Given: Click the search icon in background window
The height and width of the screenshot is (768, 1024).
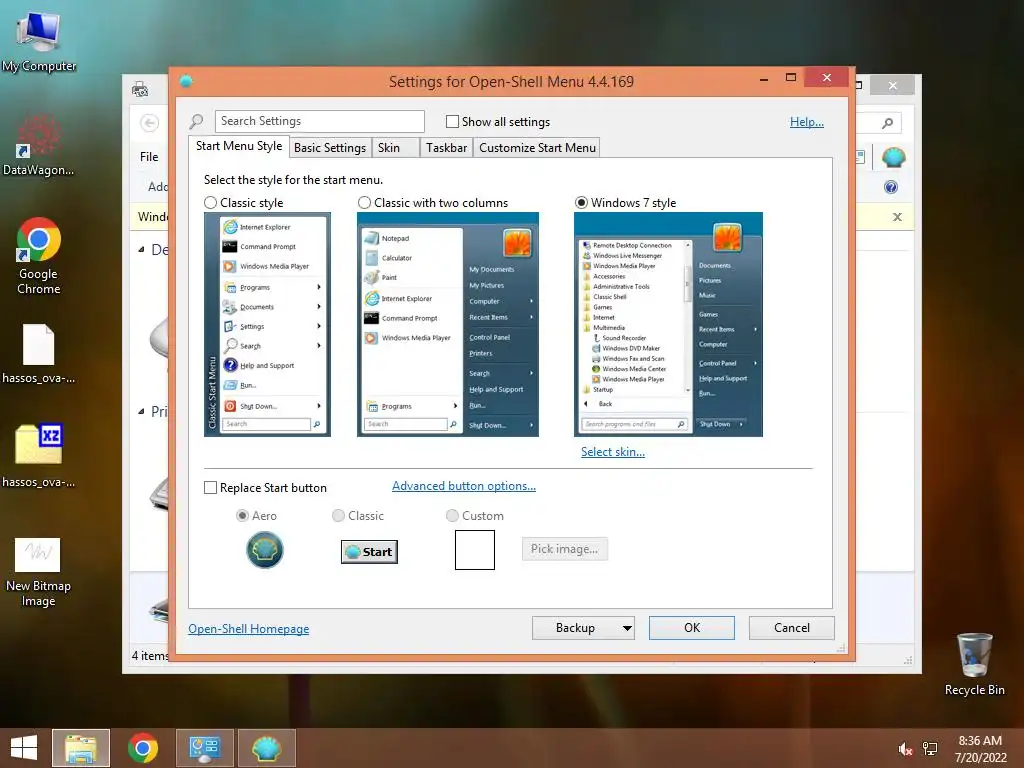Looking at the screenshot, I should click(x=887, y=123).
